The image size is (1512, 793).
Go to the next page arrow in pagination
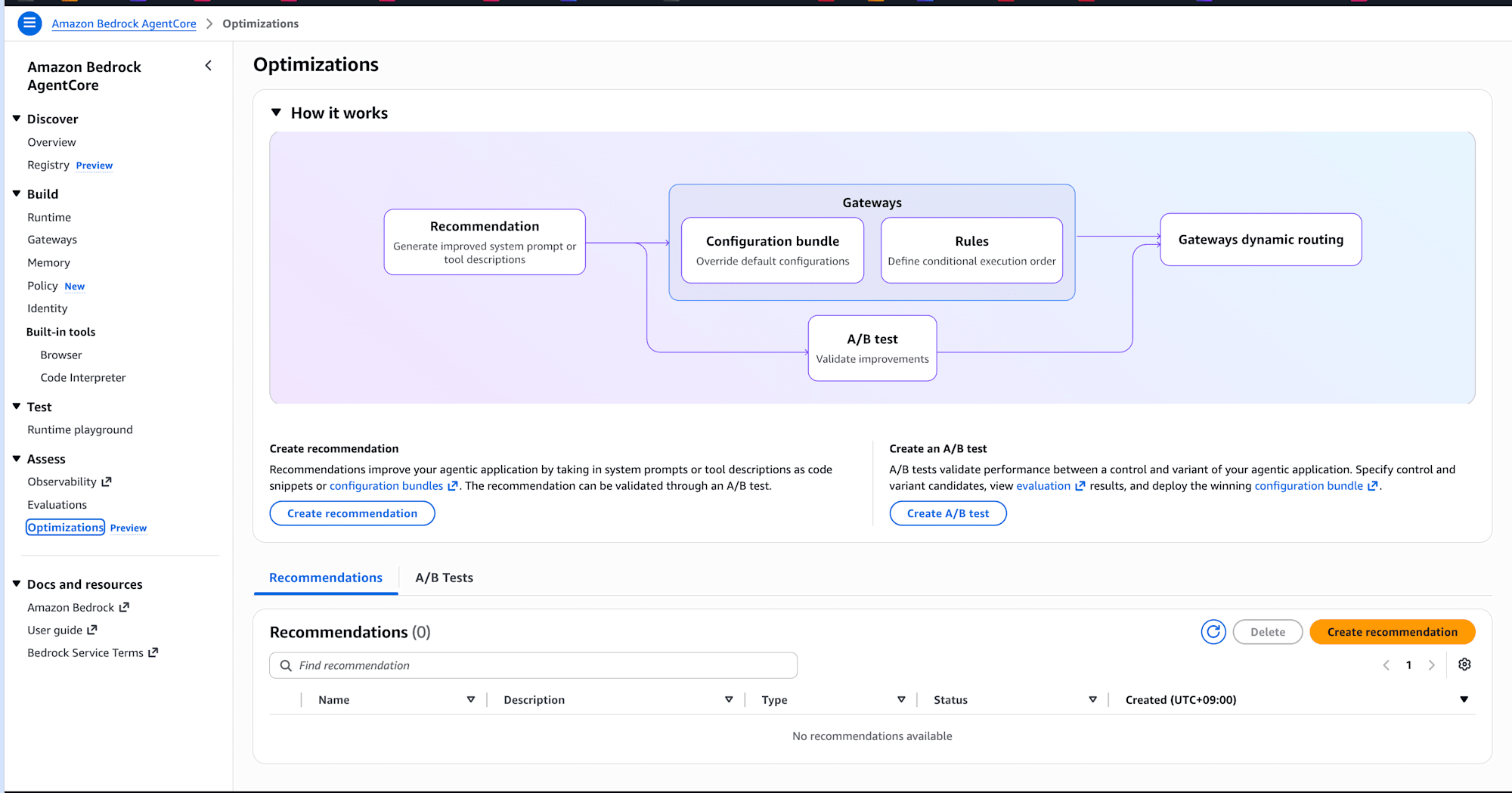(x=1431, y=665)
